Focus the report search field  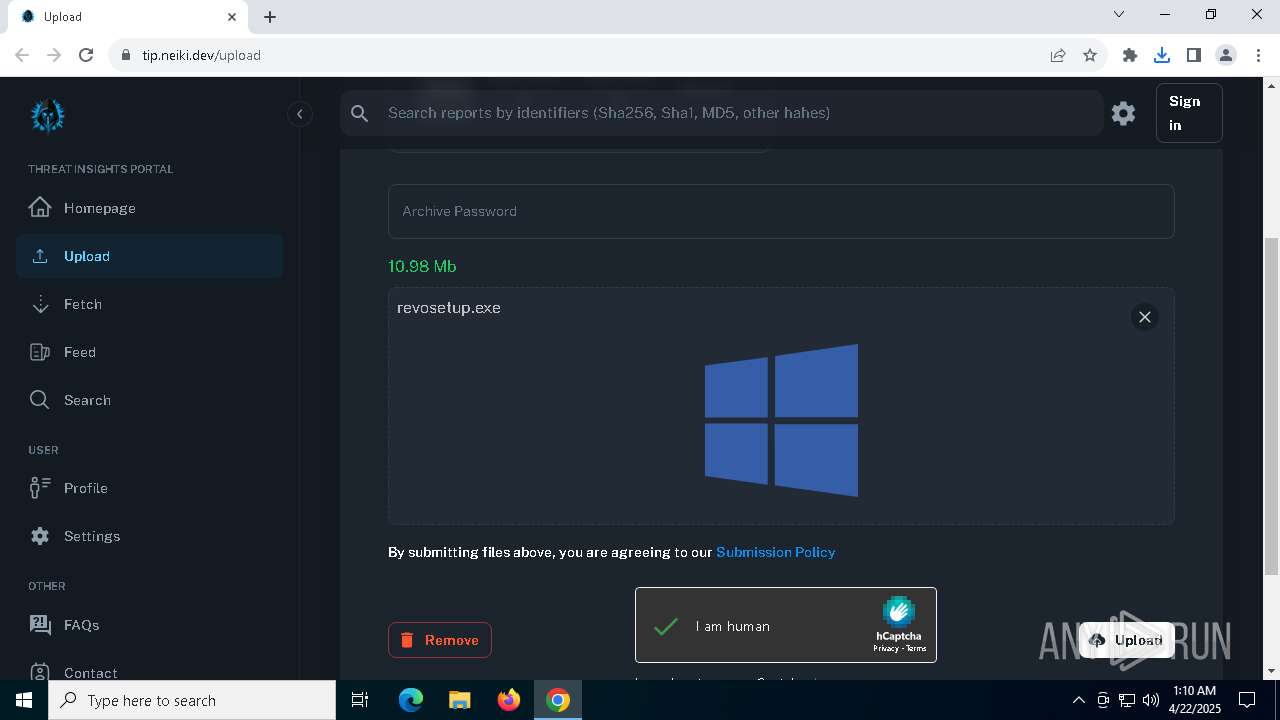pos(740,113)
